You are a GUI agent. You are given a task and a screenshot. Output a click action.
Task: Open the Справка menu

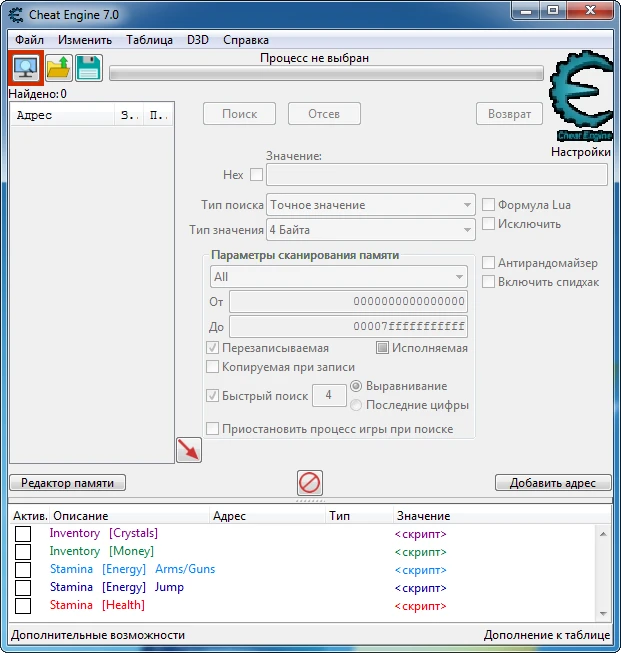(246, 40)
